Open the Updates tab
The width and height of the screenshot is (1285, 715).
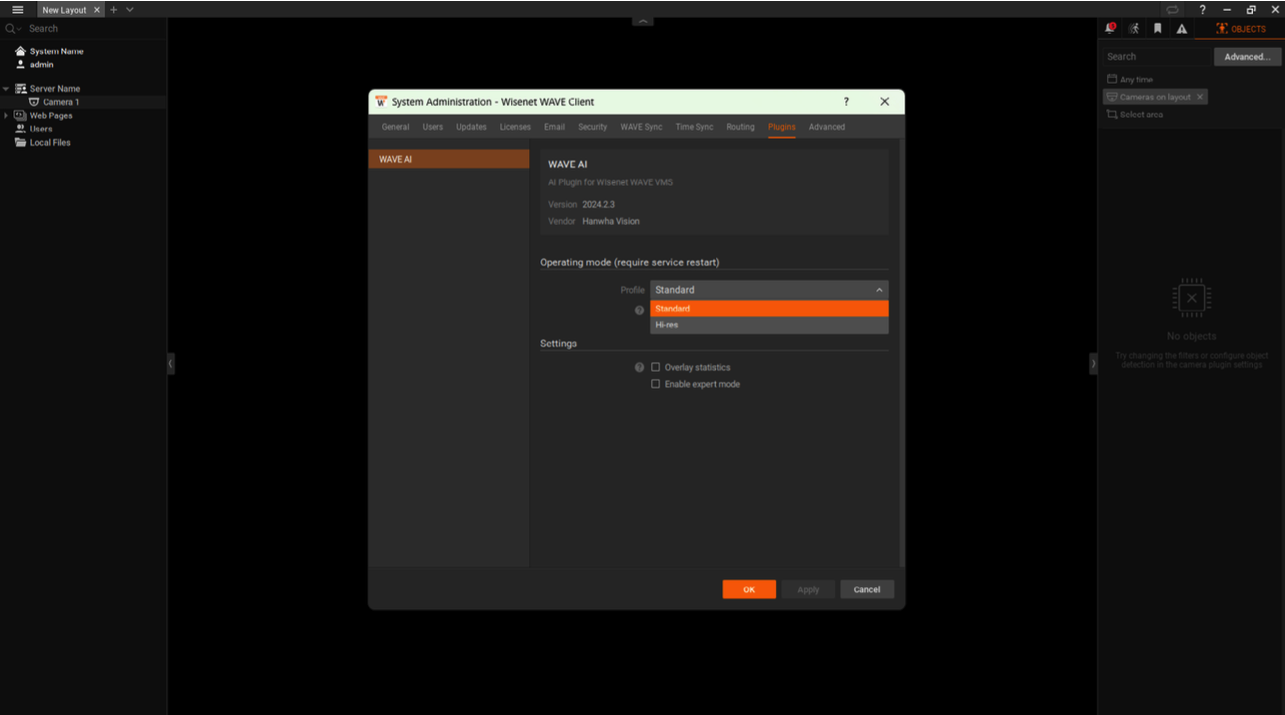471,127
